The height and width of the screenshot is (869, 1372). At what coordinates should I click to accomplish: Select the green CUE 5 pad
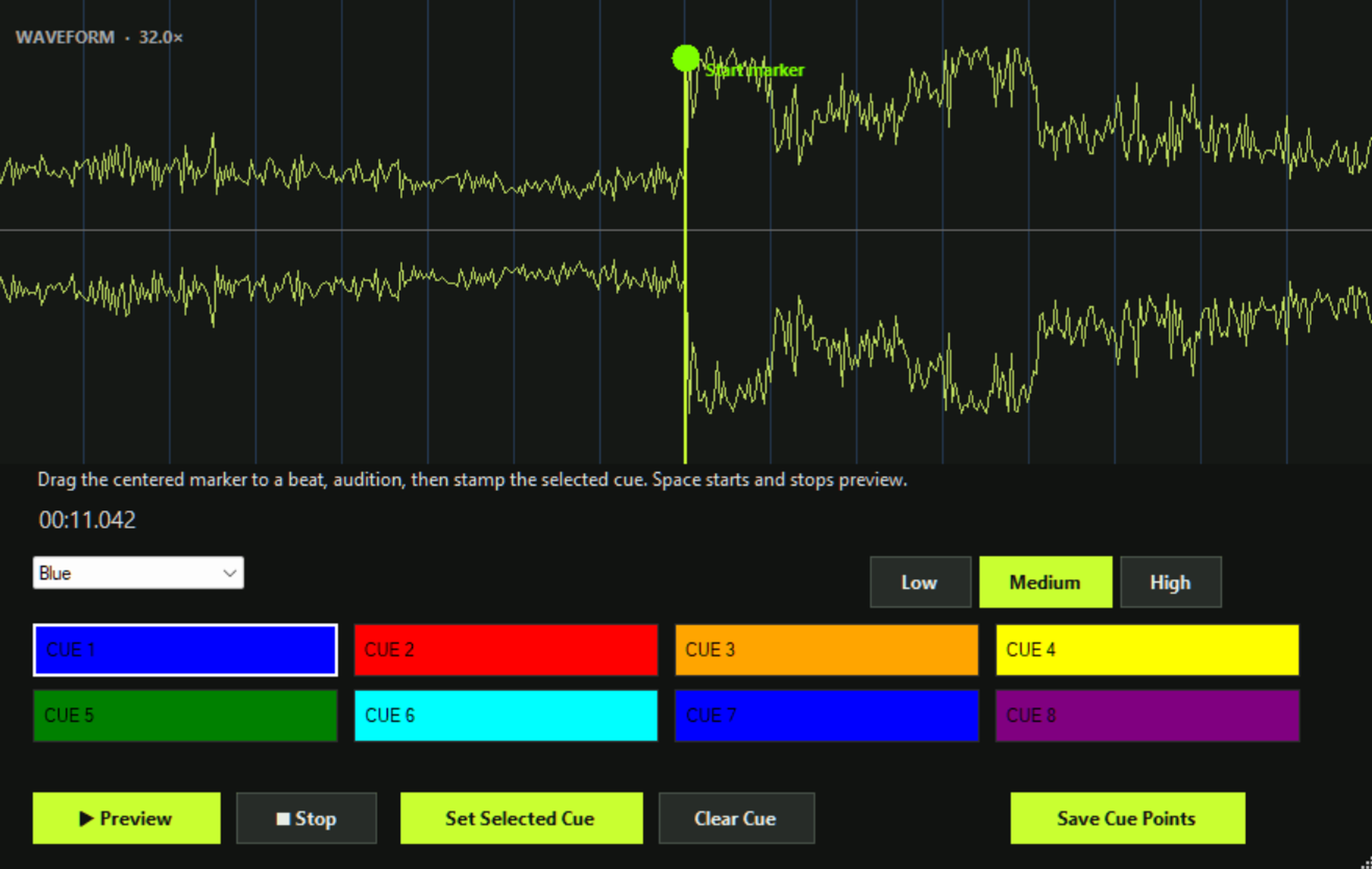[x=185, y=715]
